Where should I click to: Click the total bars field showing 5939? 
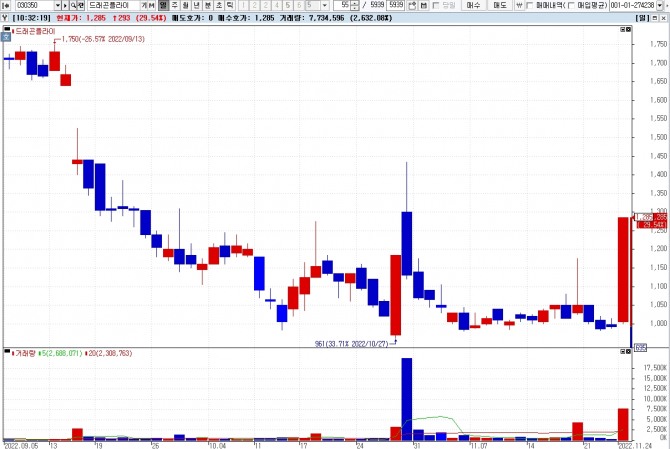point(396,5)
